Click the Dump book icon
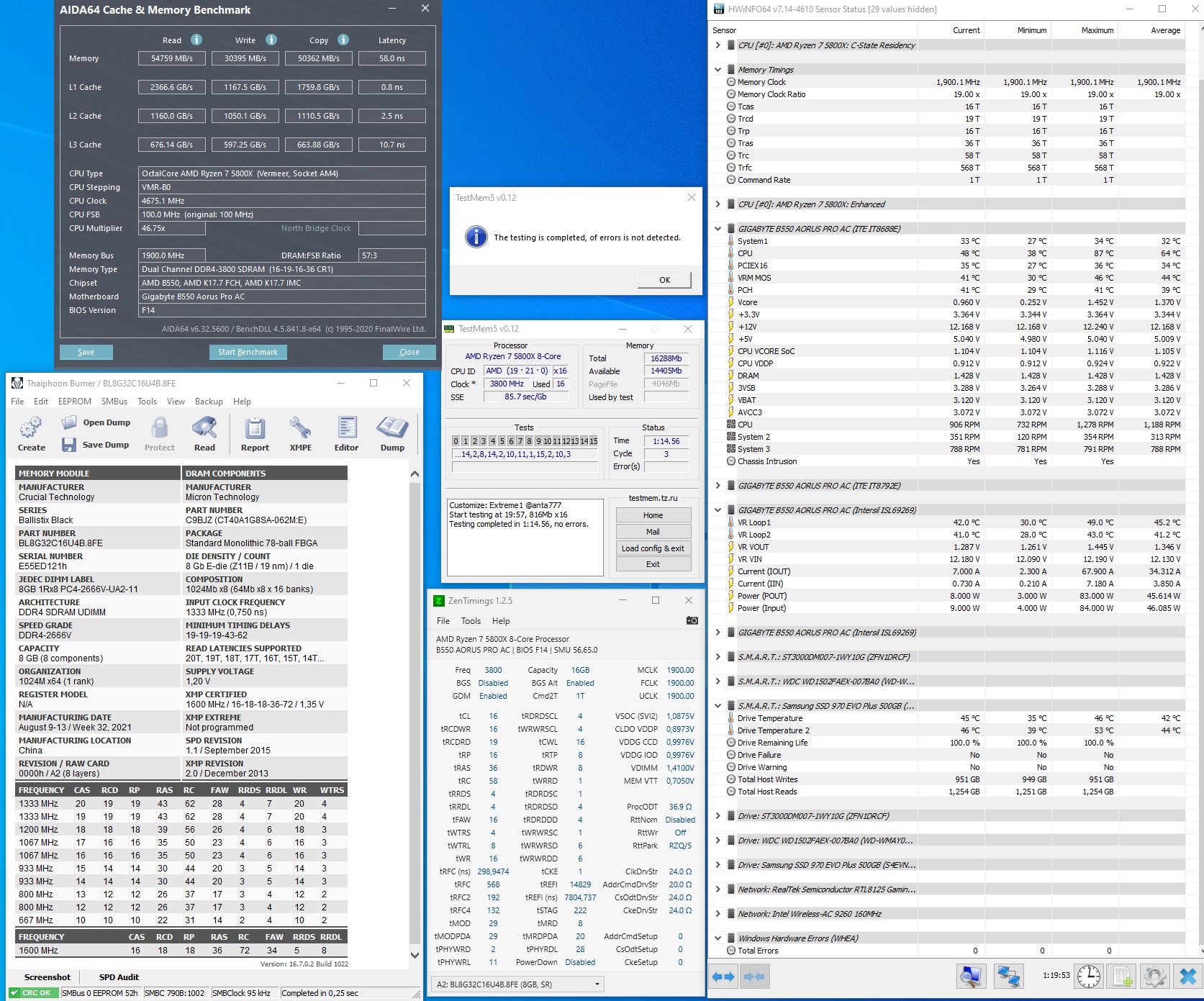Image resolution: width=1204 pixels, height=1001 pixels. click(392, 427)
